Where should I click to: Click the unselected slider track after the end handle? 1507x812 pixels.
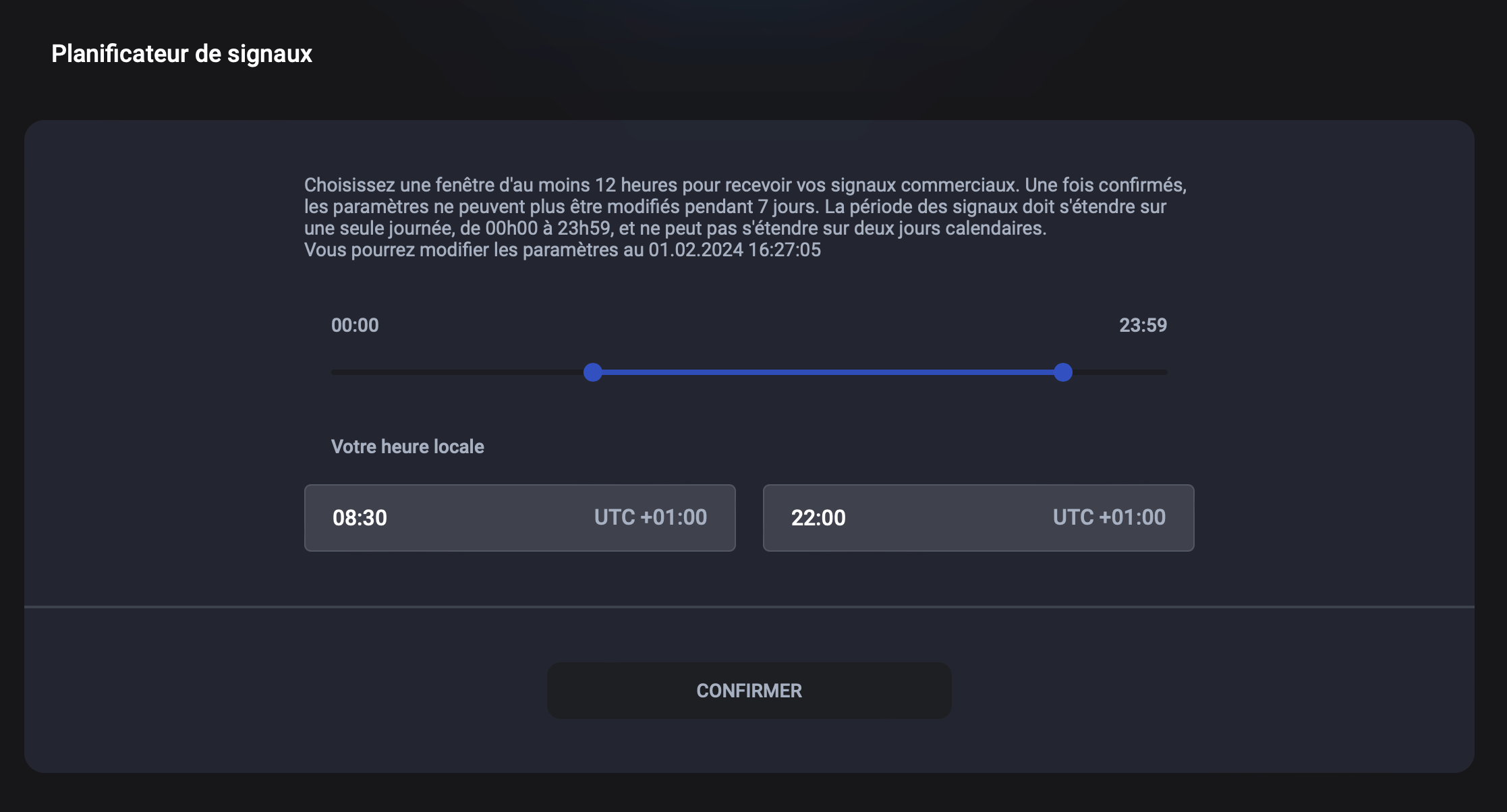click(1120, 372)
